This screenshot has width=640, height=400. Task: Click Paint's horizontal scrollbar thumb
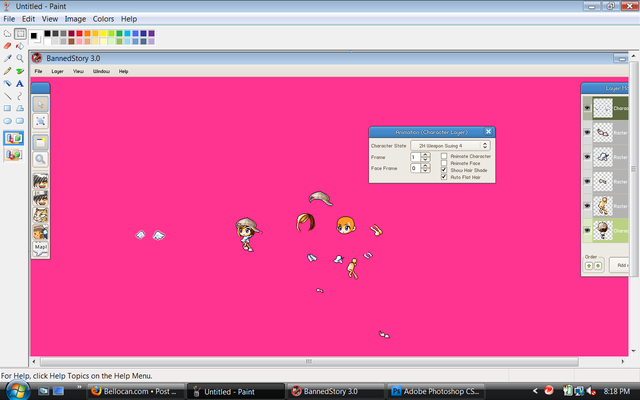[x=309, y=361]
